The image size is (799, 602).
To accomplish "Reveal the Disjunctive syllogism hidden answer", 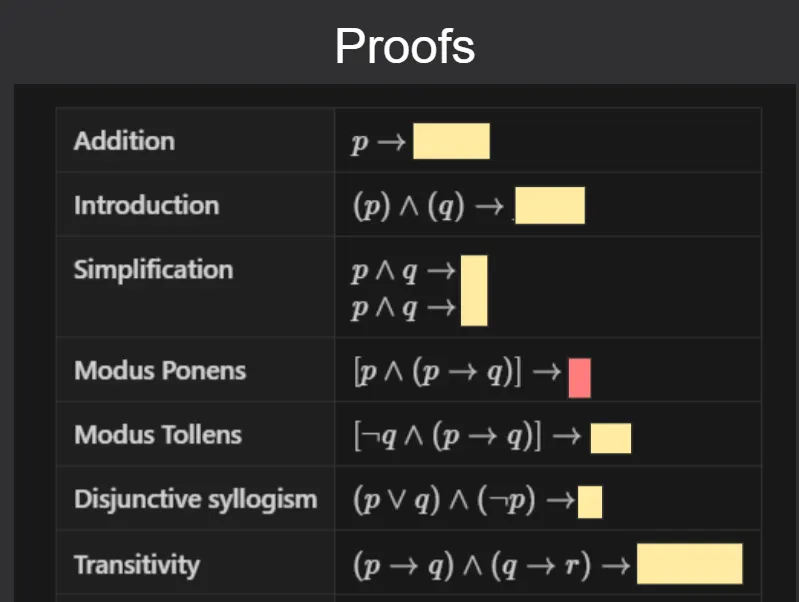I will point(590,501).
